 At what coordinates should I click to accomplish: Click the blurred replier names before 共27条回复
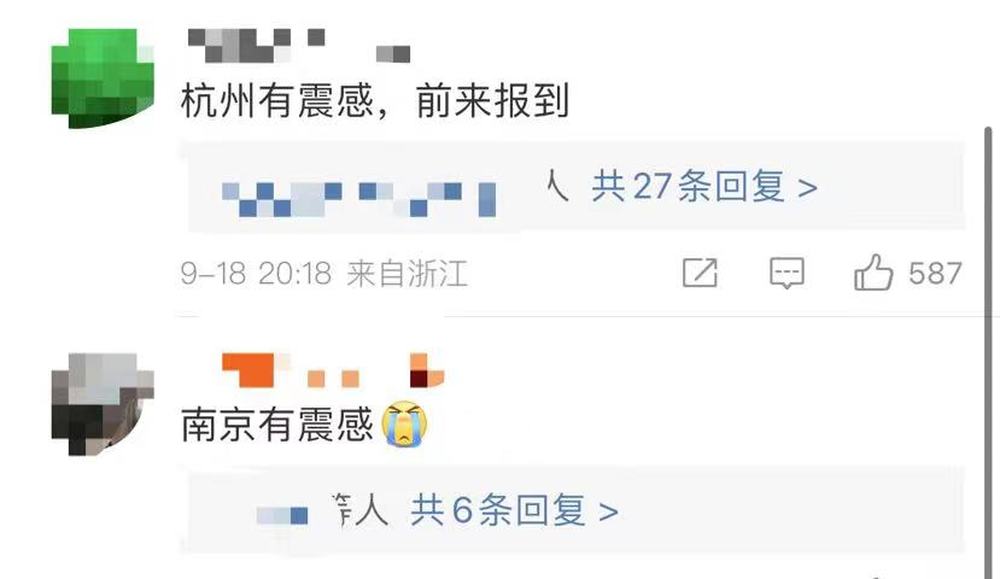coord(359,199)
